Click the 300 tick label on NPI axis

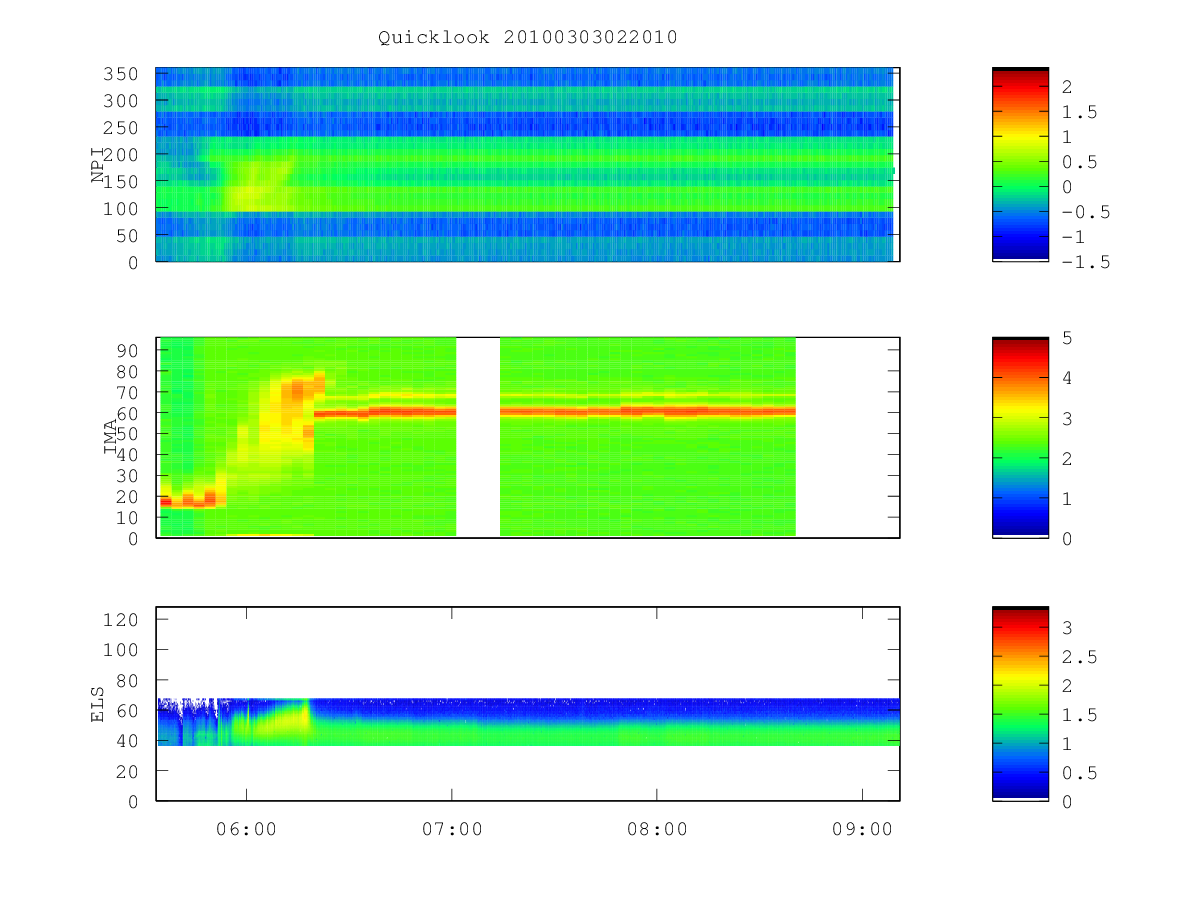pyautogui.click(x=123, y=101)
